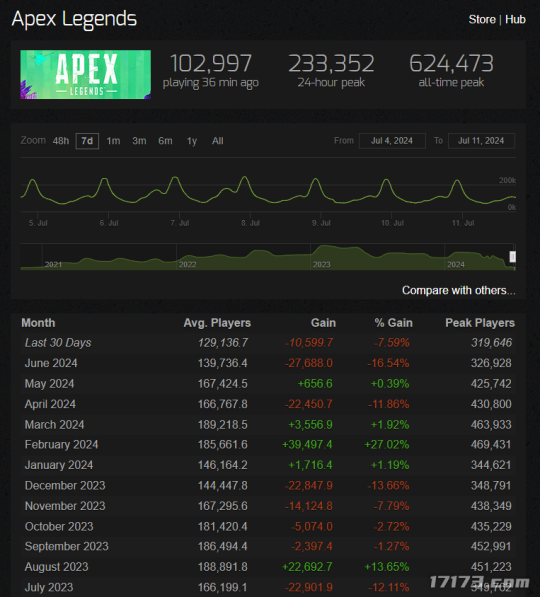Click the Avg. Players column header
This screenshot has height=597, width=540.
217,323
